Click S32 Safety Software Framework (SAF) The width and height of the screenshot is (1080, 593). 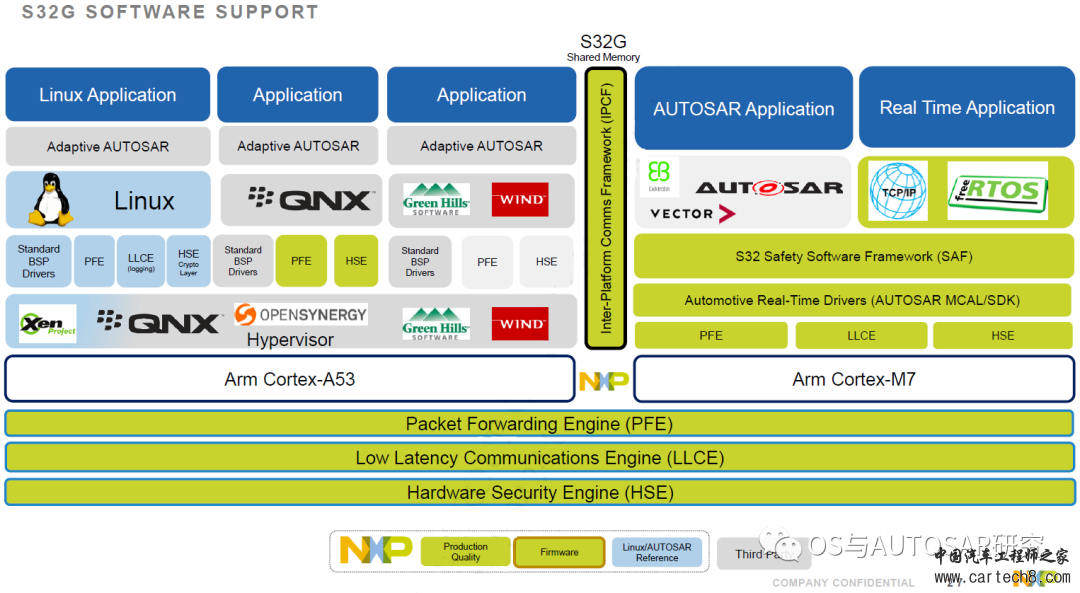click(x=853, y=256)
